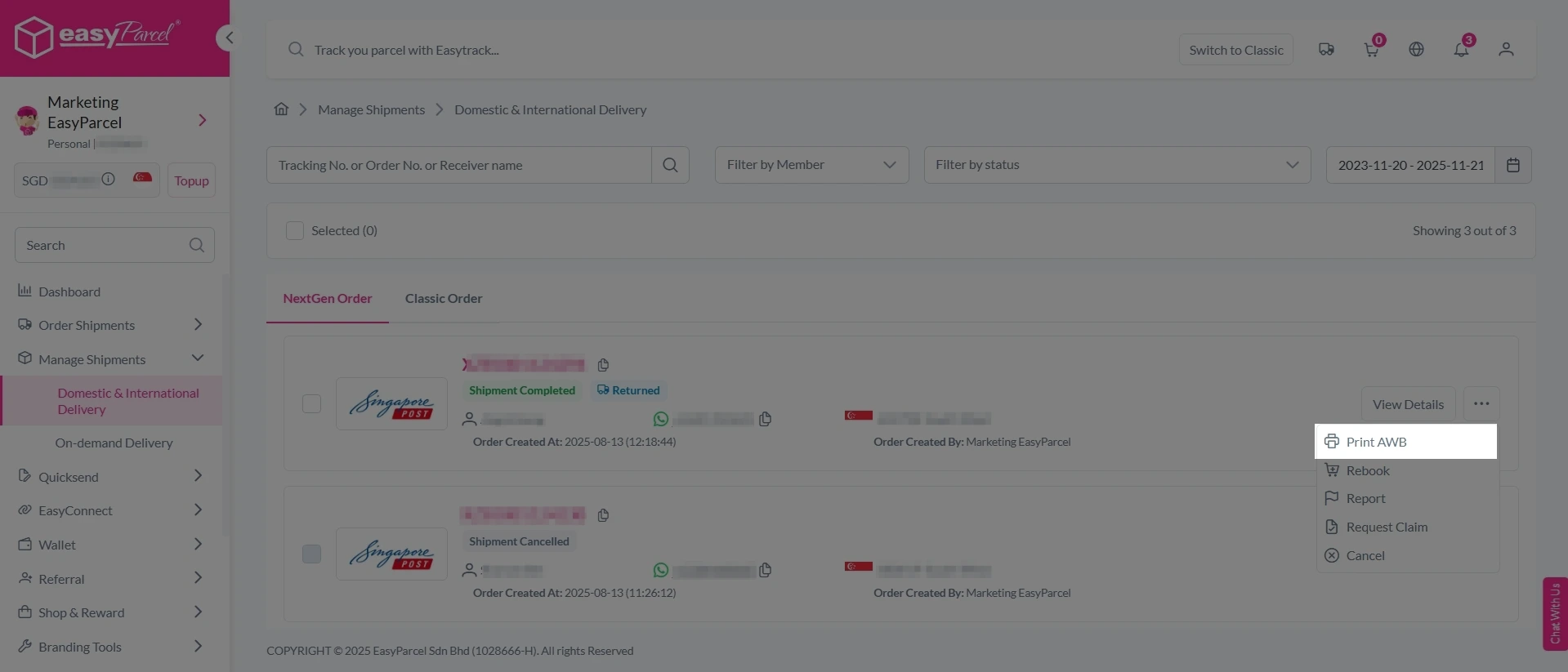Check the Shipment Completed order checkbox
The height and width of the screenshot is (672, 1568).
[x=311, y=404]
